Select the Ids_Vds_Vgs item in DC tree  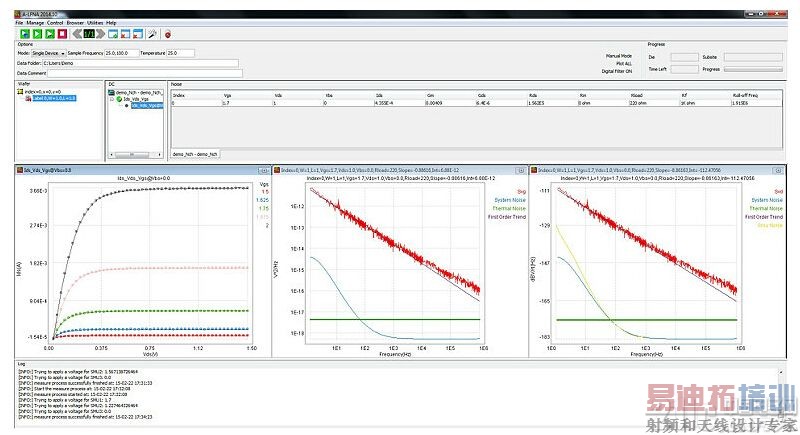click(x=136, y=99)
